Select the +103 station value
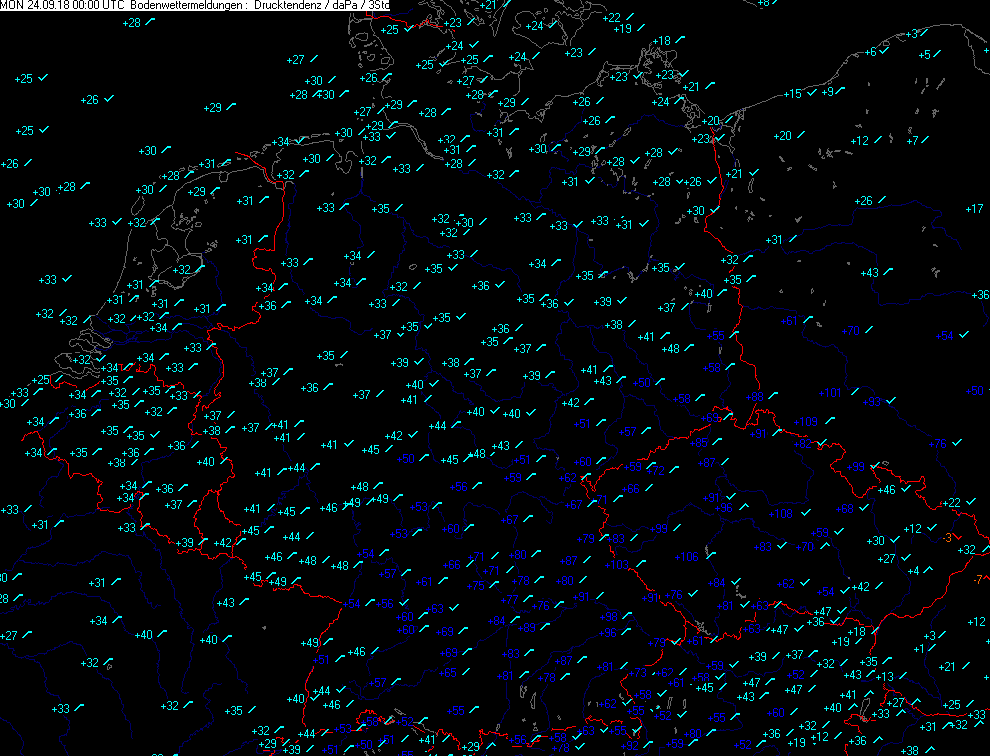The height and width of the screenshot is (756, 990). (x=617, y=565)
